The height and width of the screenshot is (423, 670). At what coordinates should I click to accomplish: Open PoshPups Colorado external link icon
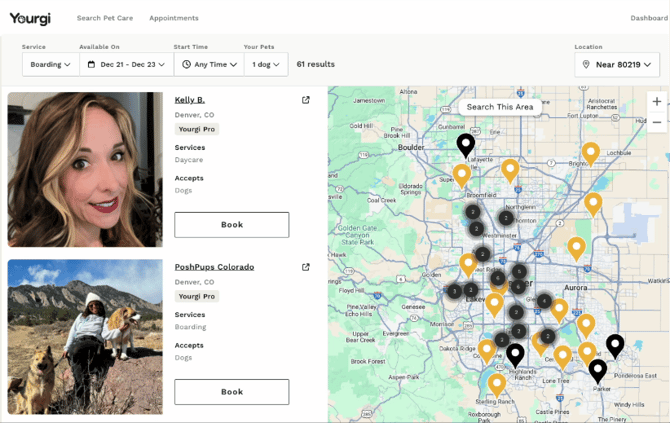tap(306, 267)
